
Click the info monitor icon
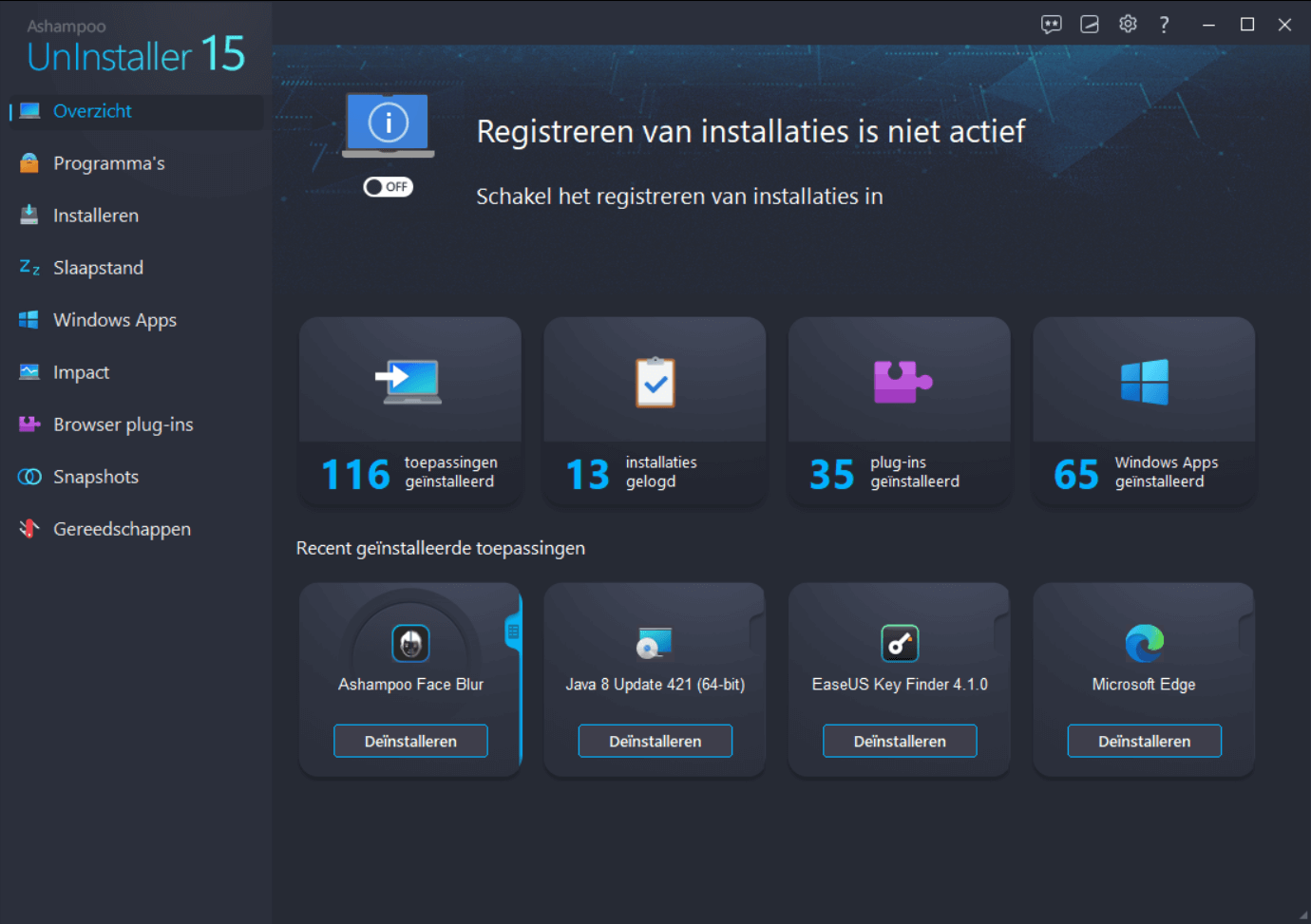pyautogui.click(x=388, y=125)
